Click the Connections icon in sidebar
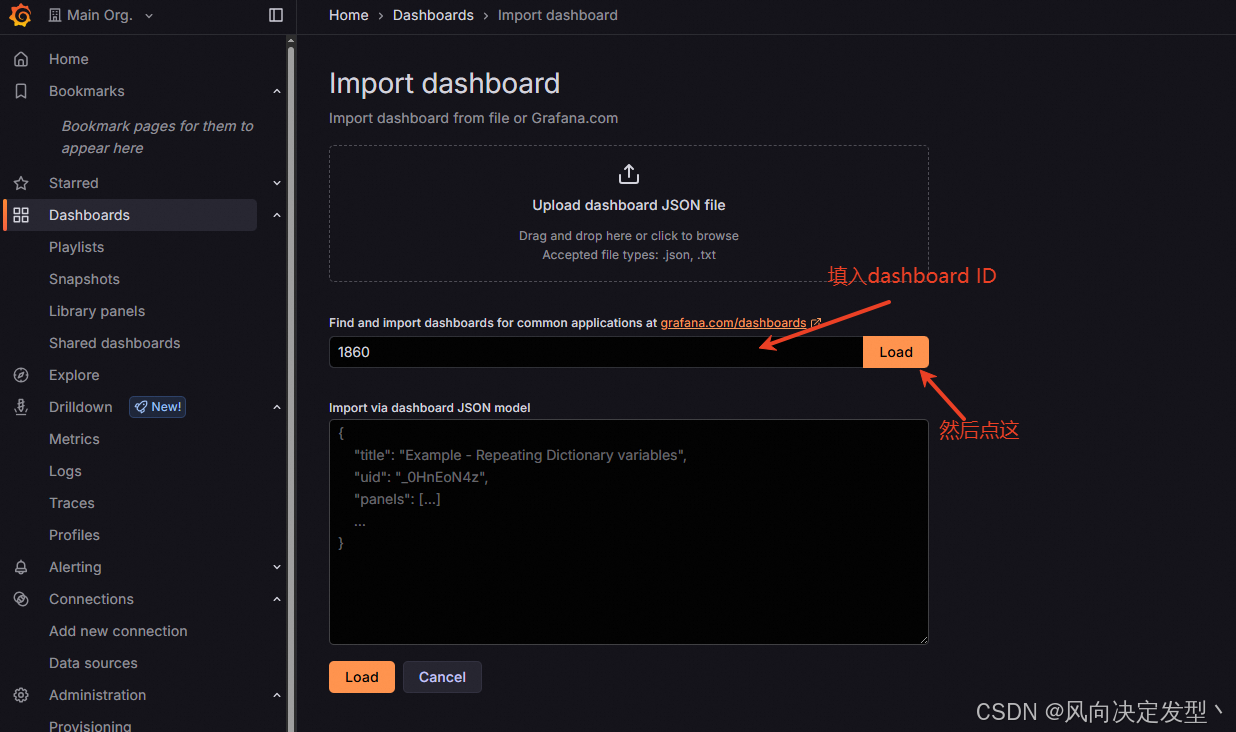Image resolution: width=1236 pixels, height=732 pixels. click(21, 599)
